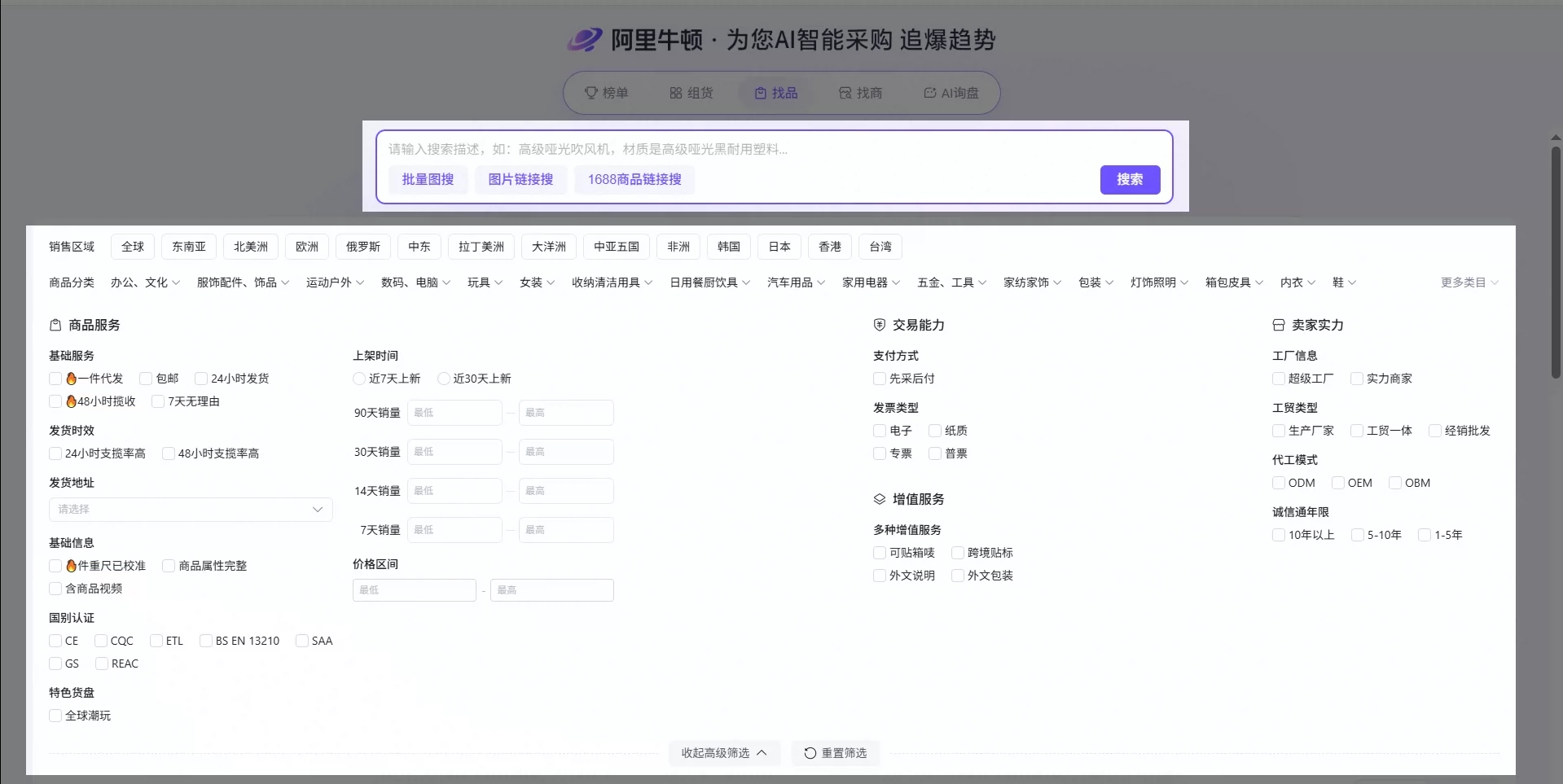Click the 批量图搜 button
Viewport: 1563px width, 784px height.
(x=428, y=179)
